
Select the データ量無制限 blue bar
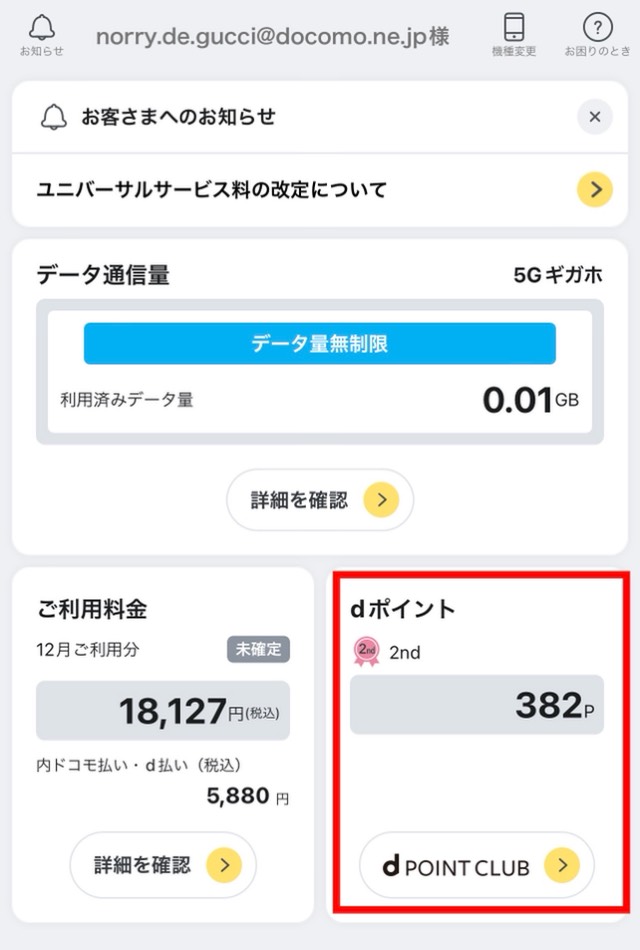[x=319, y=344]
